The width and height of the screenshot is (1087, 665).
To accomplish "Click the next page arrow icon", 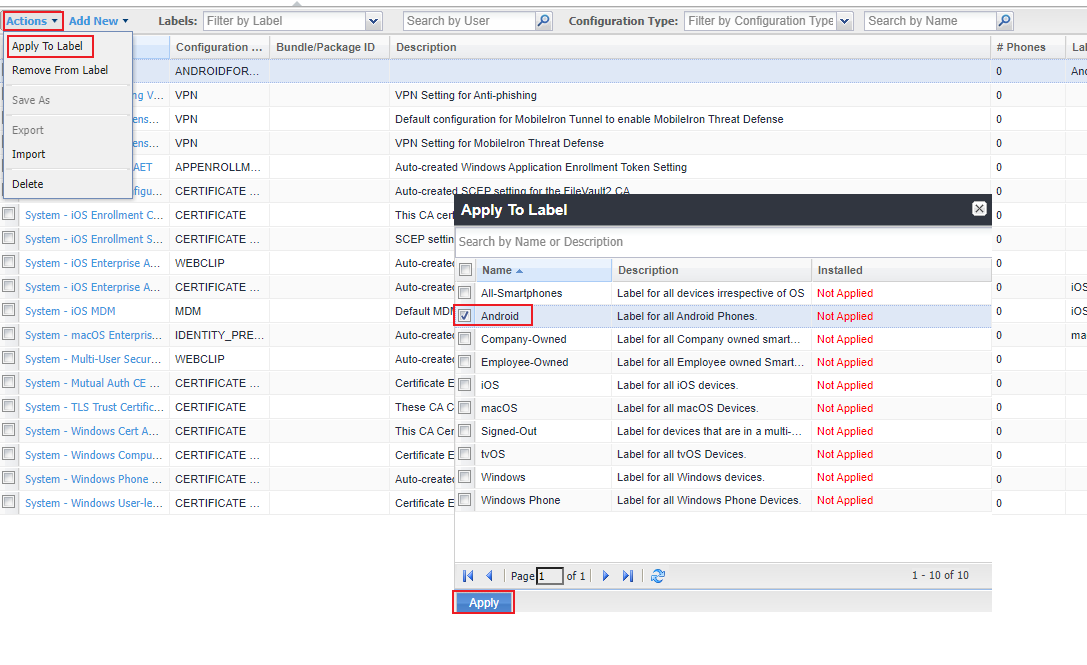I will 605,575.
